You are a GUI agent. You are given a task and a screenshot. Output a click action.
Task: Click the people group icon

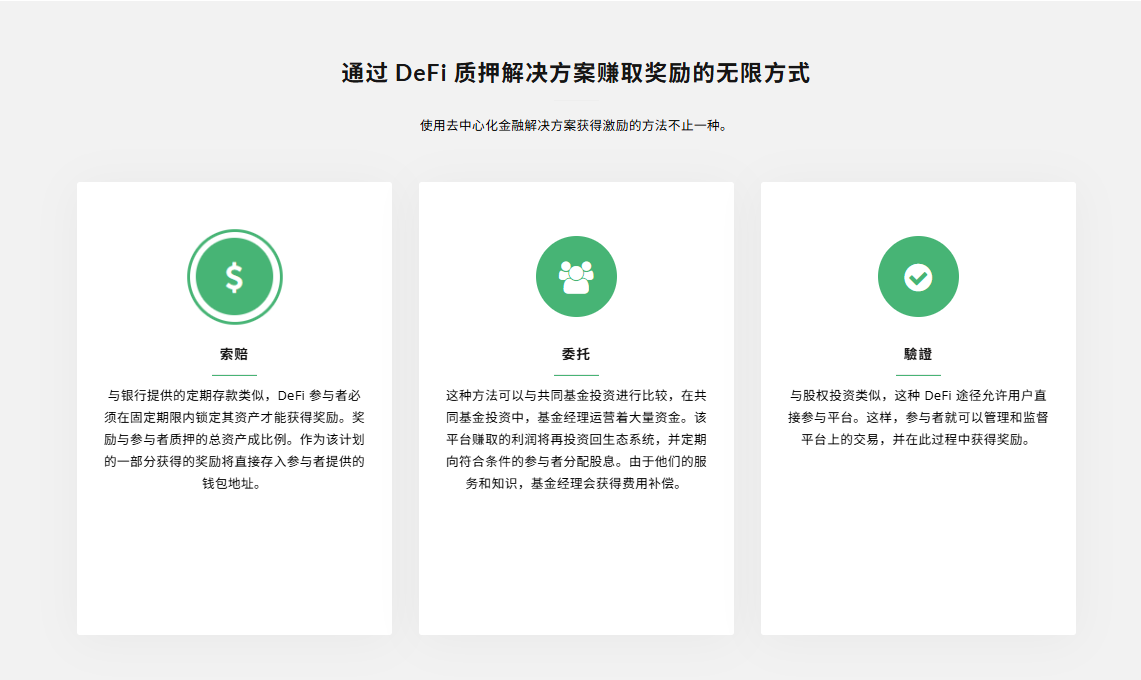[x=576, y=277]
